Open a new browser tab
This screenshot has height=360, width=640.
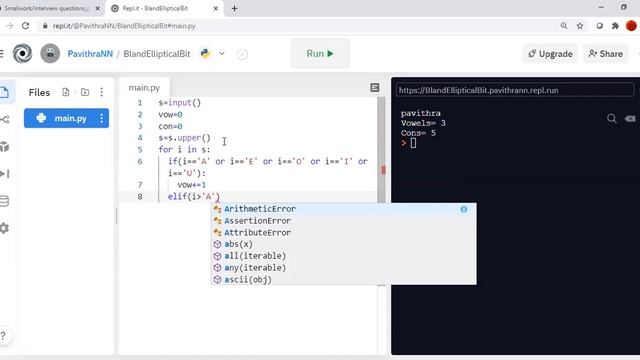[x=234, y=8]
